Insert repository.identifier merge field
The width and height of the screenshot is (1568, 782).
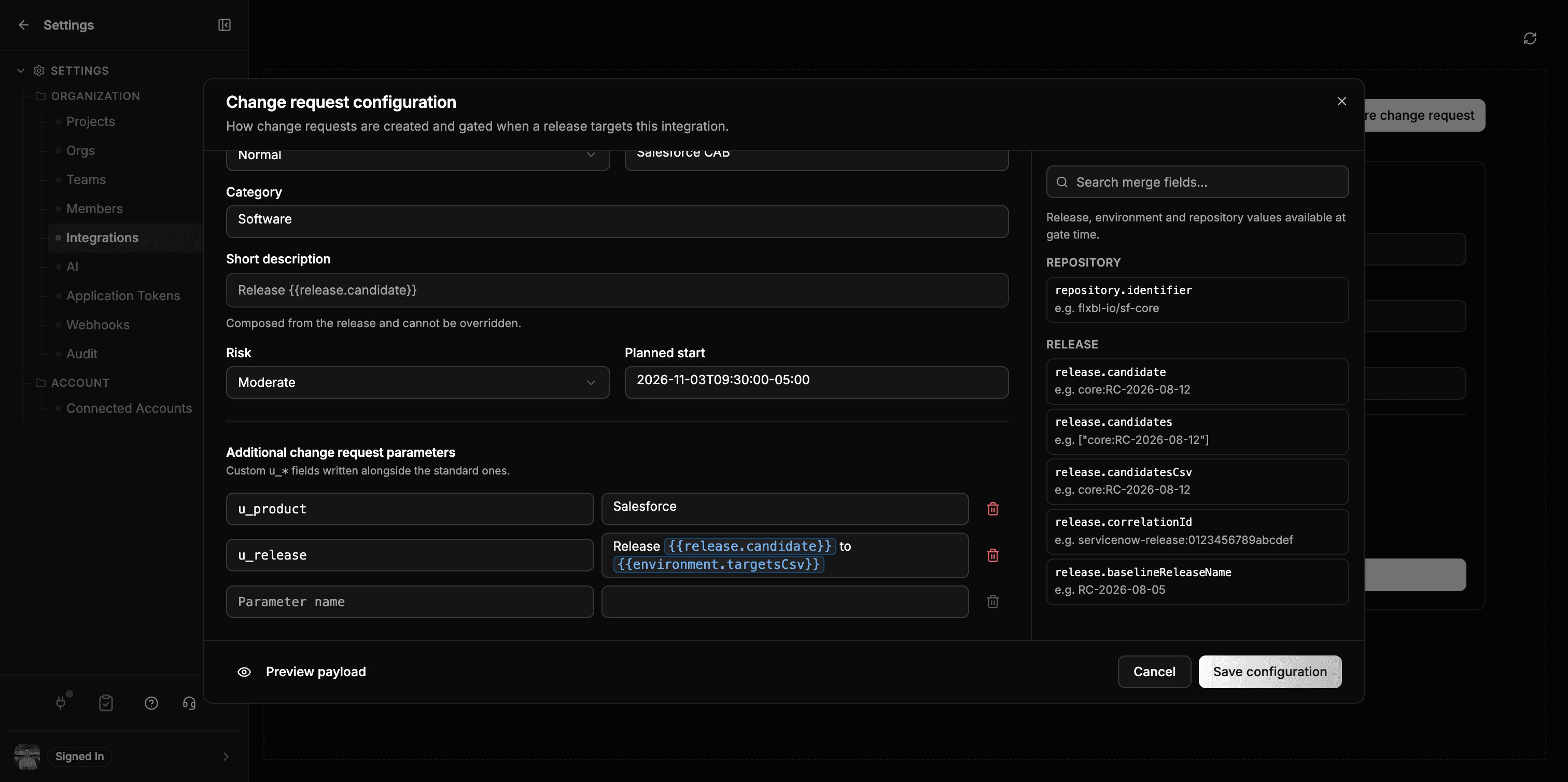[x=1197, y=300]
